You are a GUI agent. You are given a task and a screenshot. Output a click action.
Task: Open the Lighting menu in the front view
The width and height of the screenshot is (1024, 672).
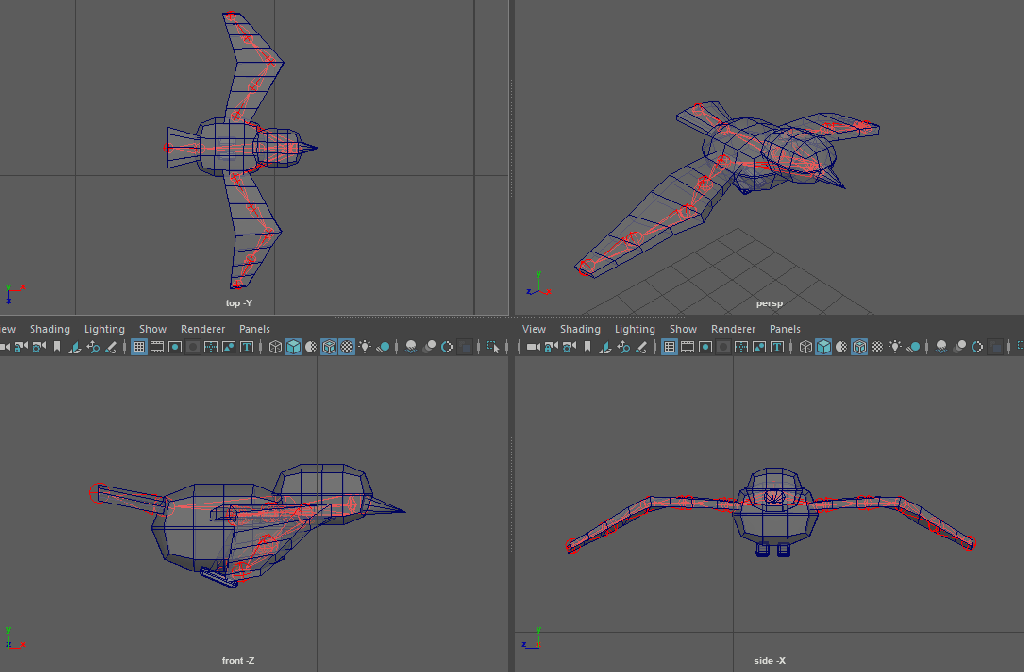click(104, 329)
